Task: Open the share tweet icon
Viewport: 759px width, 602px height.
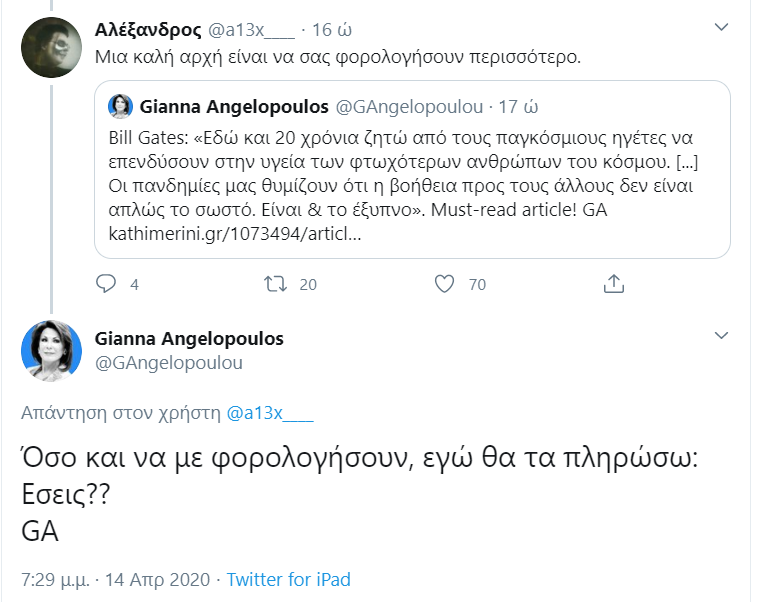Action: point(615,284)
